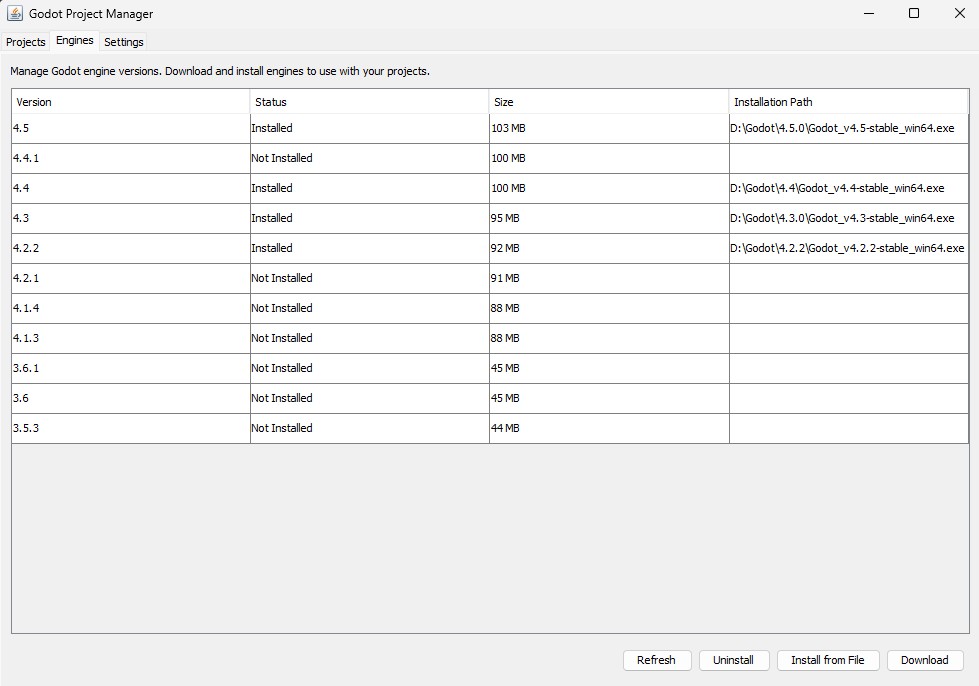
Task: Switch to the Projects tab
Action: click(26, 42)
